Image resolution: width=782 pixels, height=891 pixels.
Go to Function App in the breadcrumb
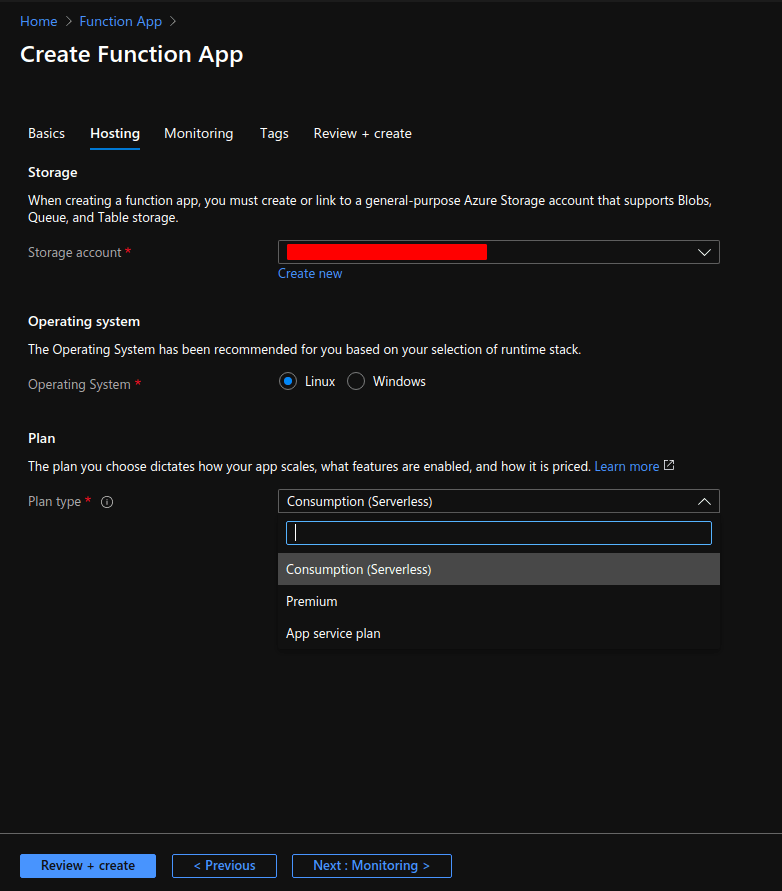click(x=120, y=21)
